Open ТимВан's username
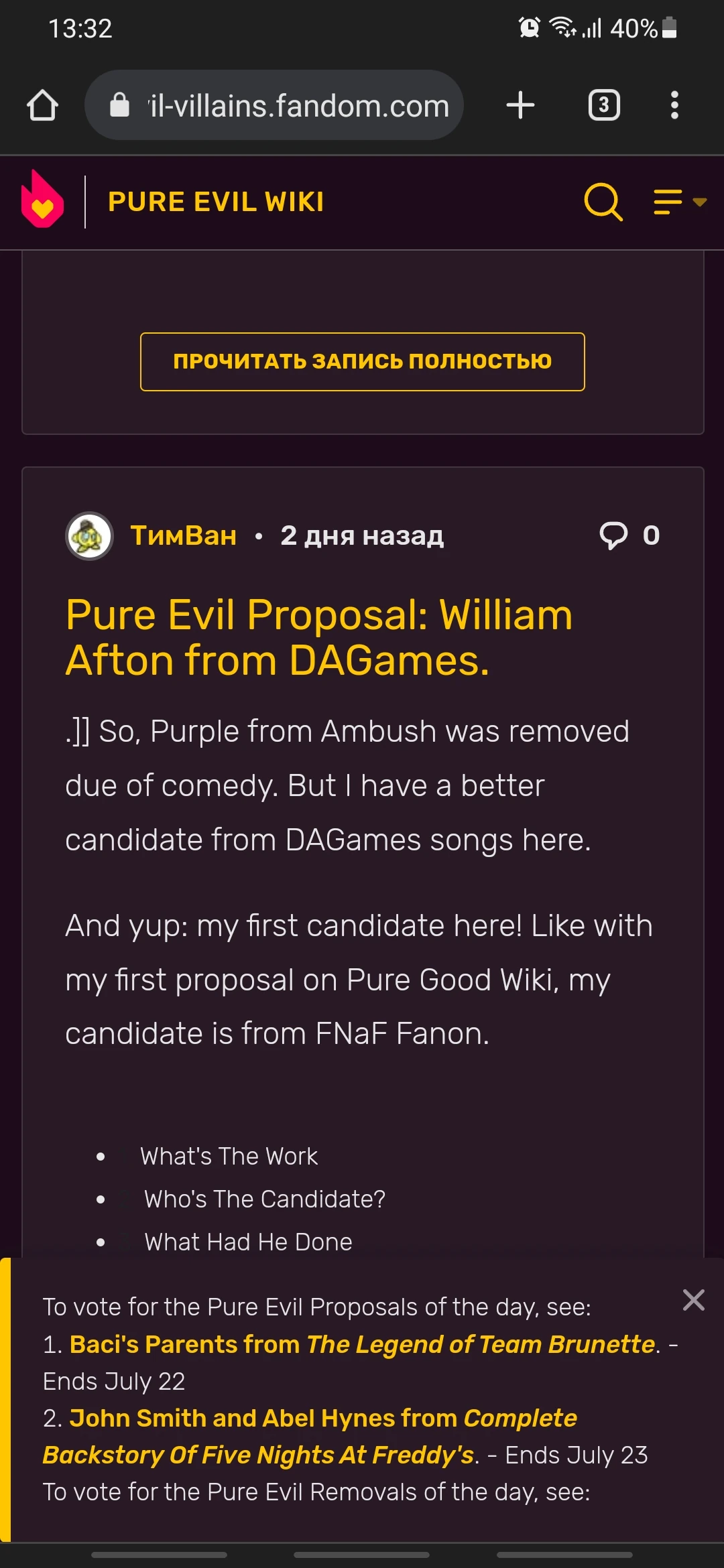724x1568 pixels. pyautogui.click(x=183, y=535)
